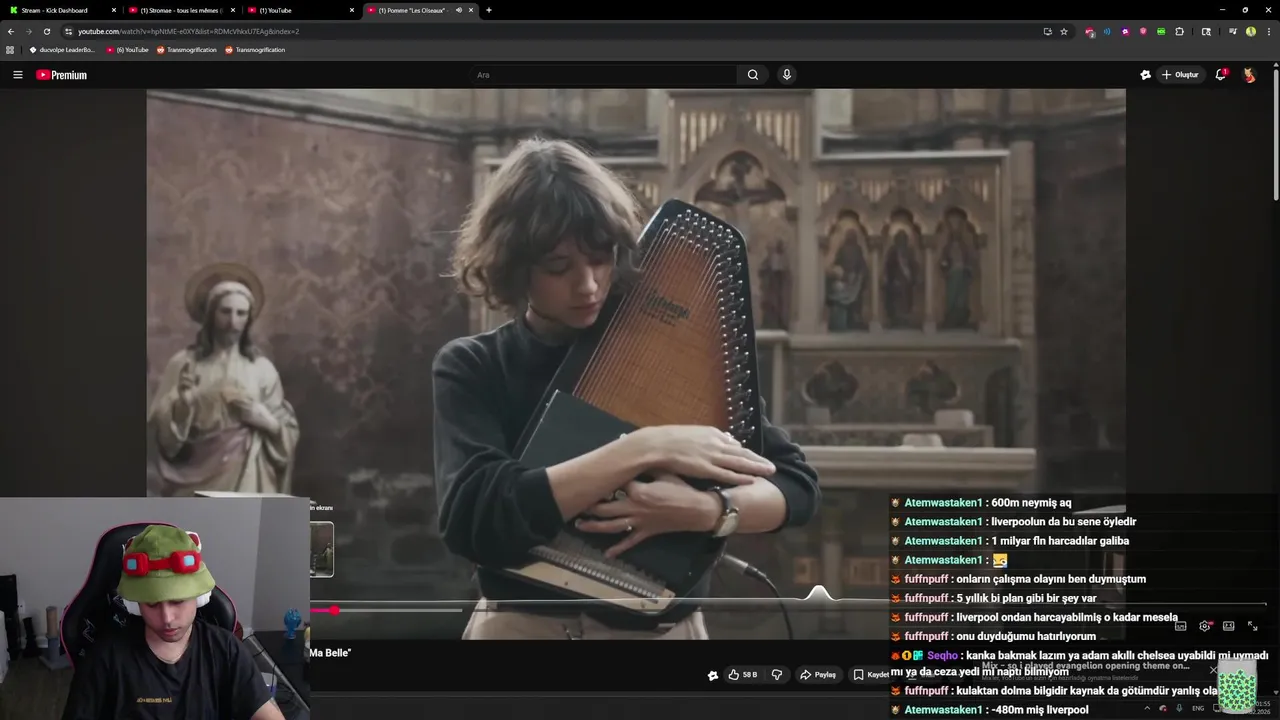This screenshot has height=720, width=1280.
Task: Open the media control music icon
Action: [x=1233, y=31]
